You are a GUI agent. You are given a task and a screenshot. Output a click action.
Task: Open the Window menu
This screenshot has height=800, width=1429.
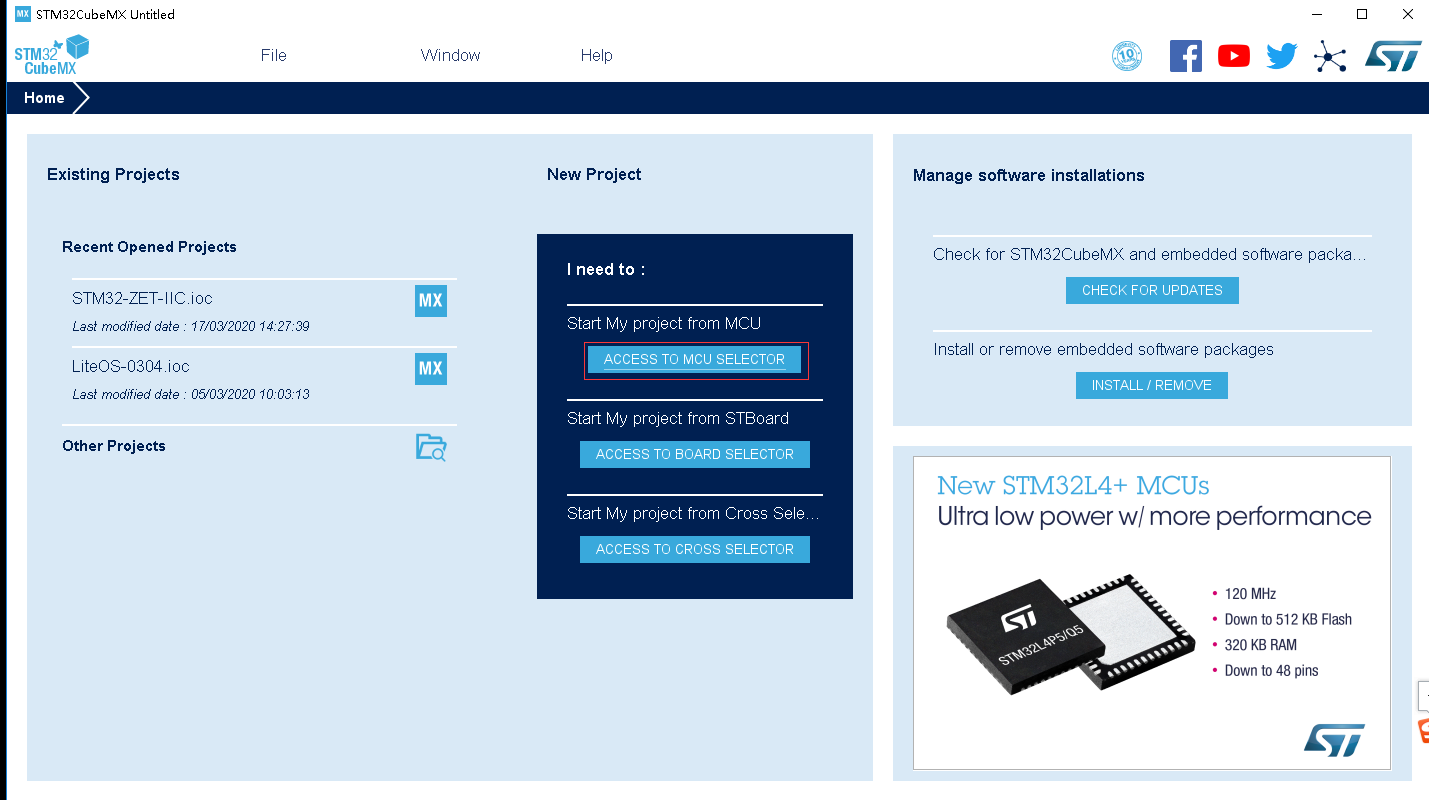(x=450, y=55)
